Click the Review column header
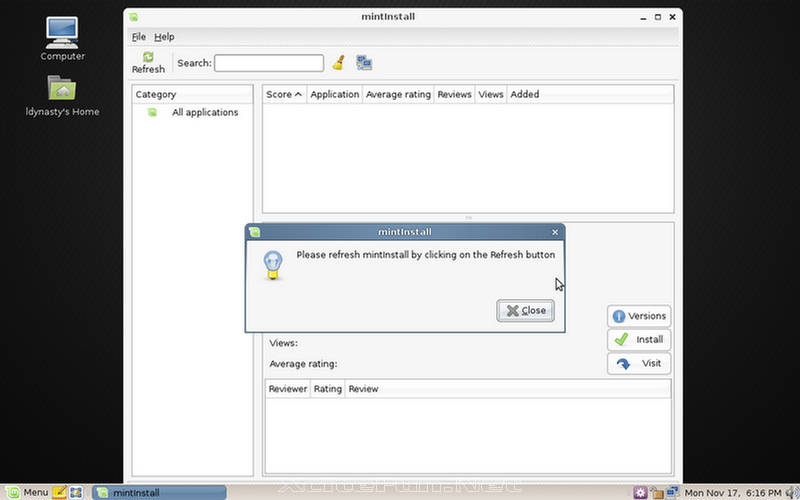 coord(508,389)
